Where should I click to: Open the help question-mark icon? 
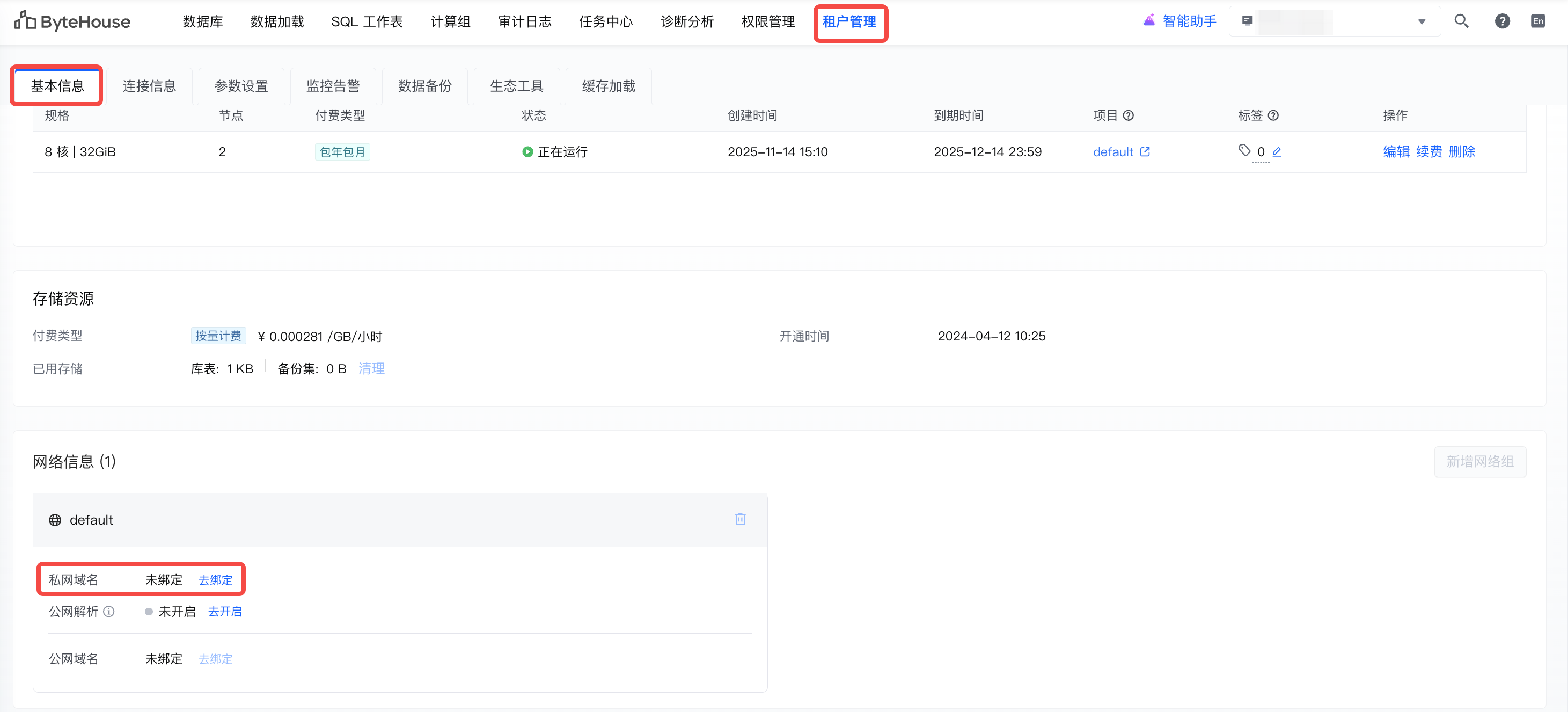pos(1501,21)
